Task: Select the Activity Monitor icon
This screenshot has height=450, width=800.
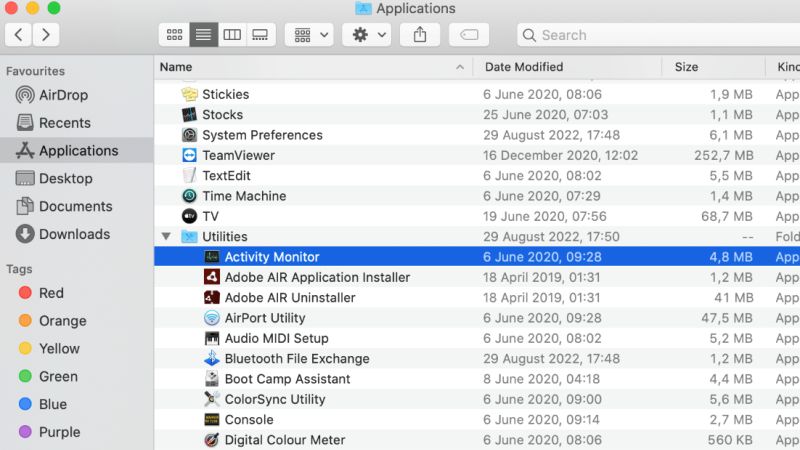Action: (212, 257)
